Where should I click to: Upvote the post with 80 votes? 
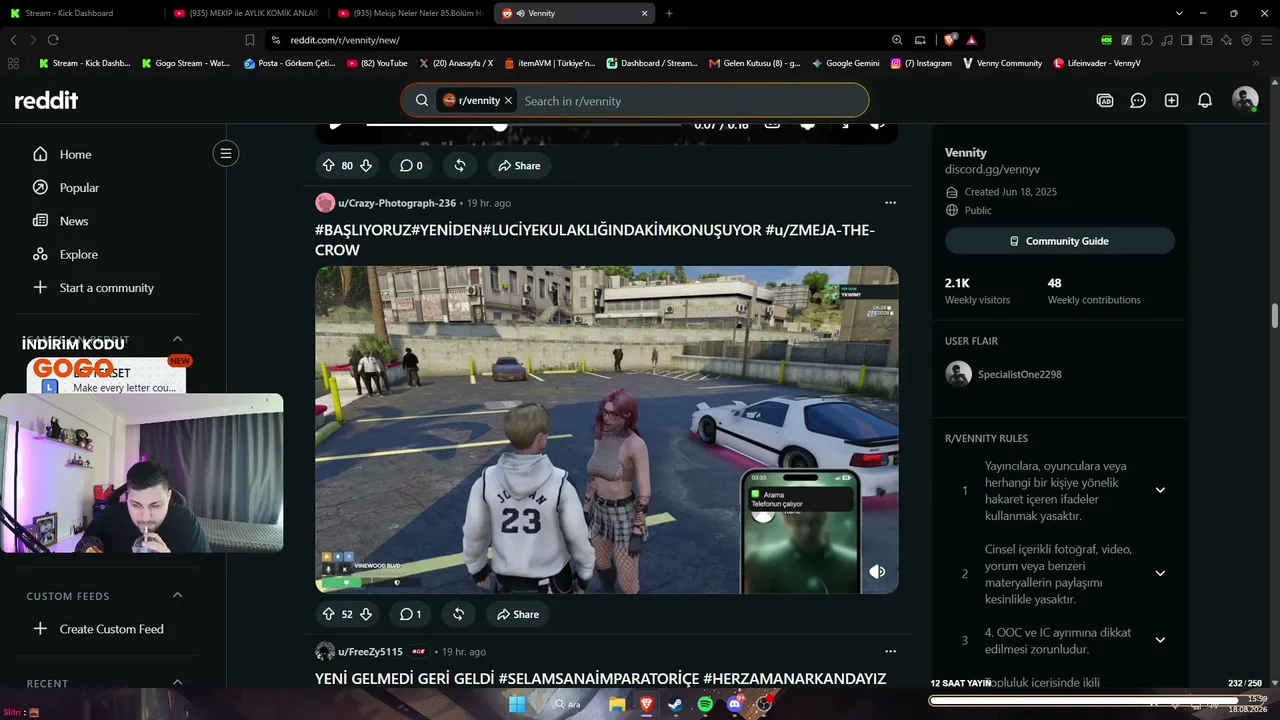click(x=328, y=165)
